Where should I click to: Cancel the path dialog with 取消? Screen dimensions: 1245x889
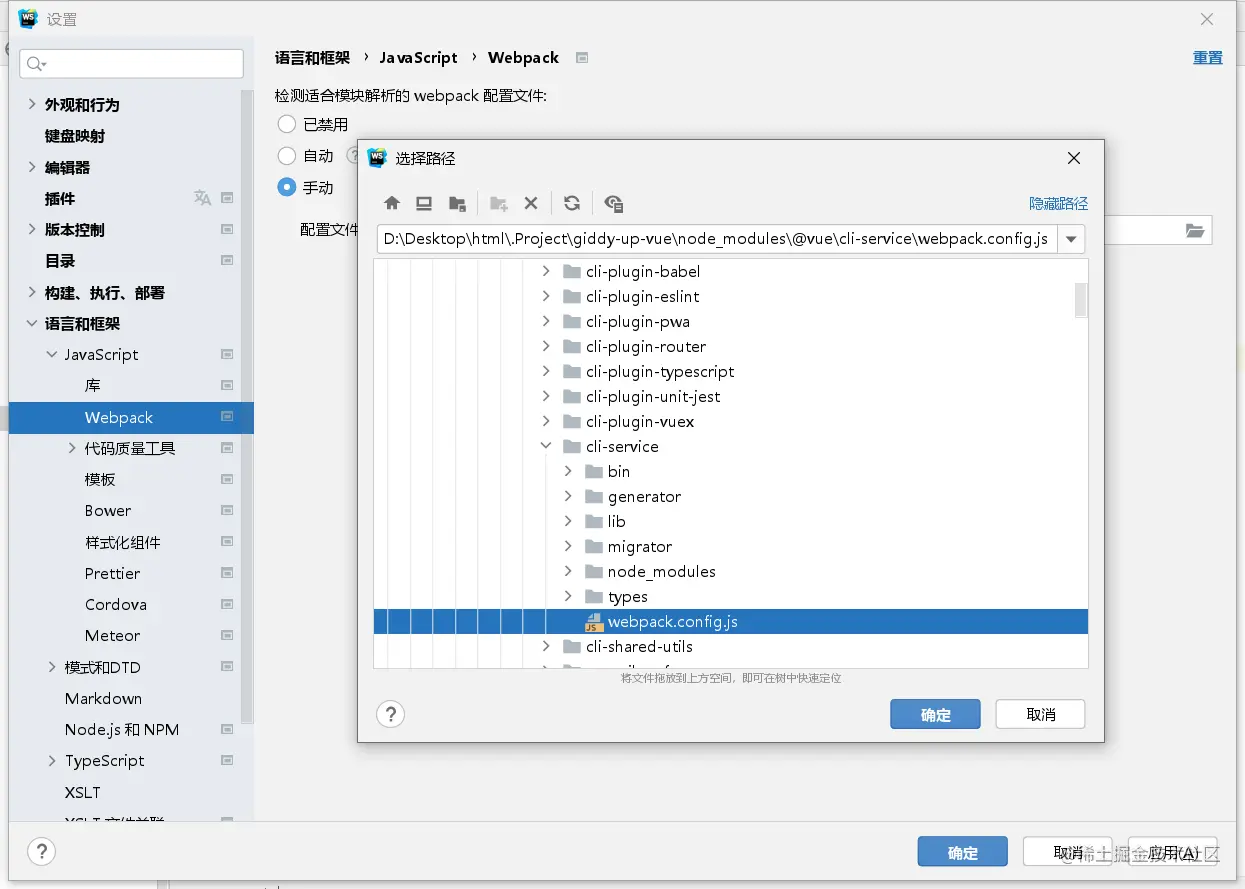coord(1041,714)
